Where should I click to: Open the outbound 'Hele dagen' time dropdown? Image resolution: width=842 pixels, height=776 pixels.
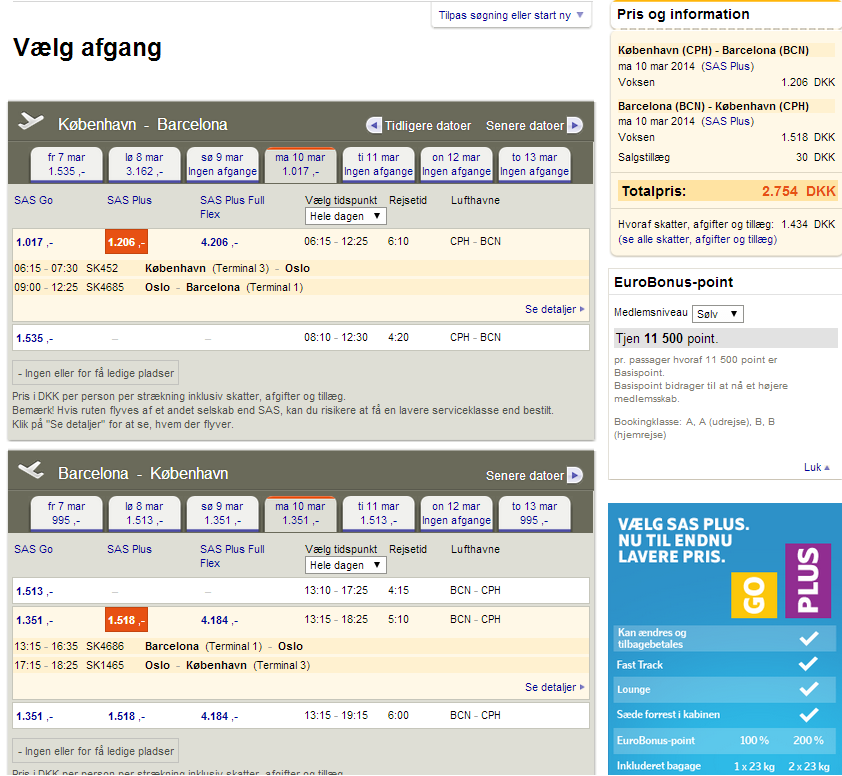pyautogui.click(x=345, y=216)
